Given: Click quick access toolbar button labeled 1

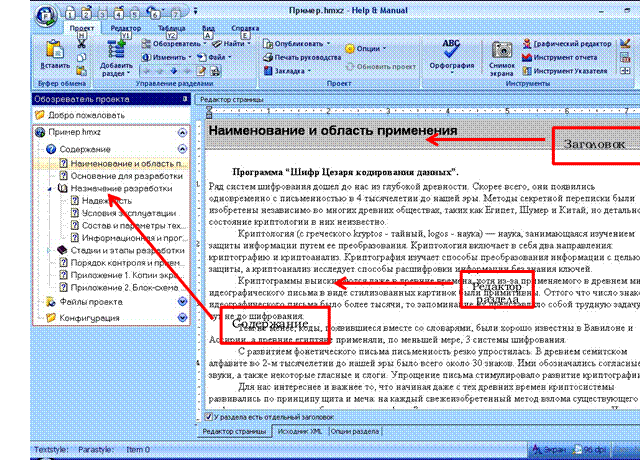Looking at the screenshot, I should coord(70,14).
